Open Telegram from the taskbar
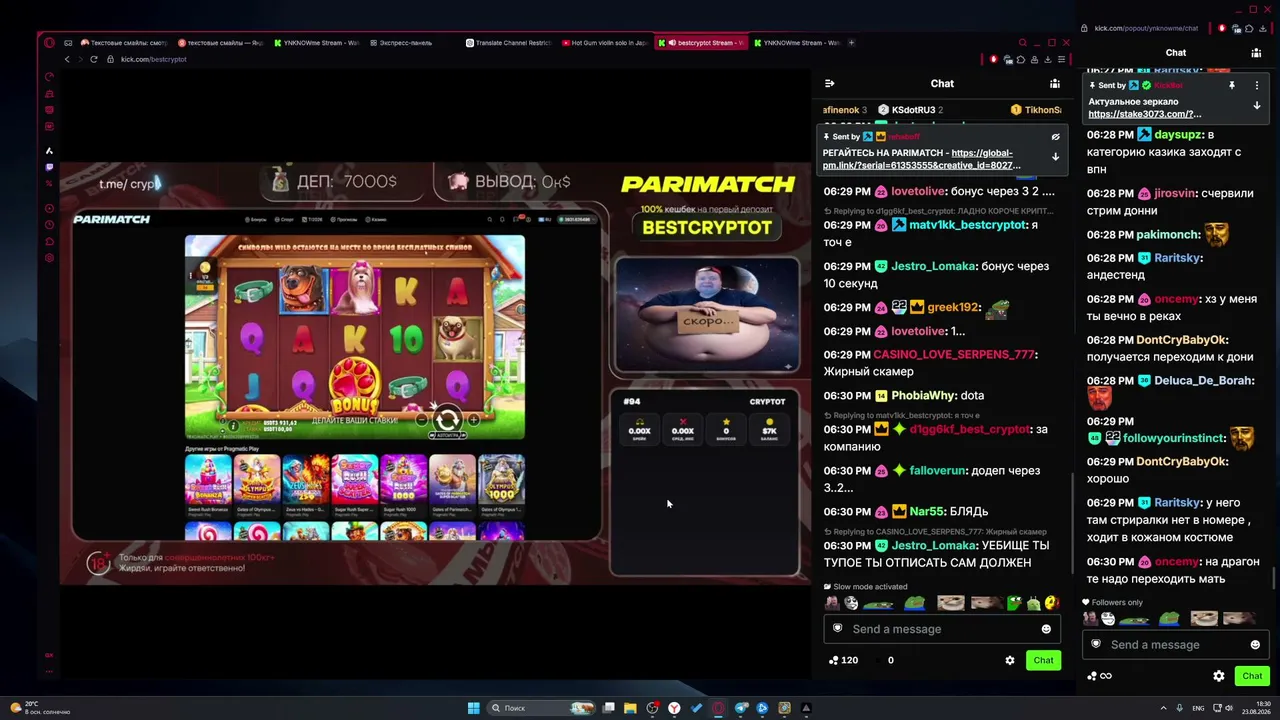This screenshot has height=720, width=1280. pos(741,708)
